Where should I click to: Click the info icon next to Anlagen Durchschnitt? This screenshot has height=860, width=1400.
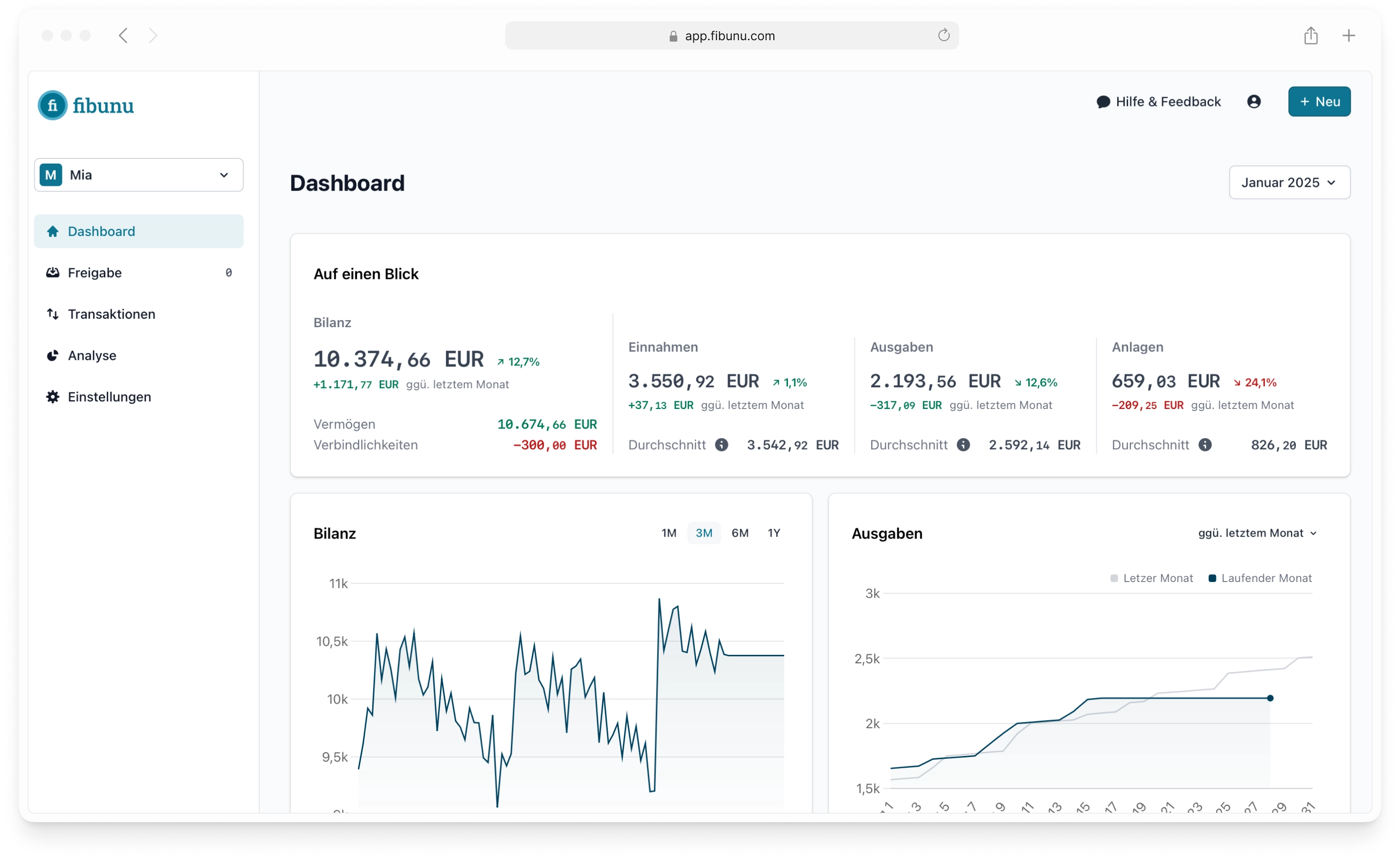point(1206,445)
